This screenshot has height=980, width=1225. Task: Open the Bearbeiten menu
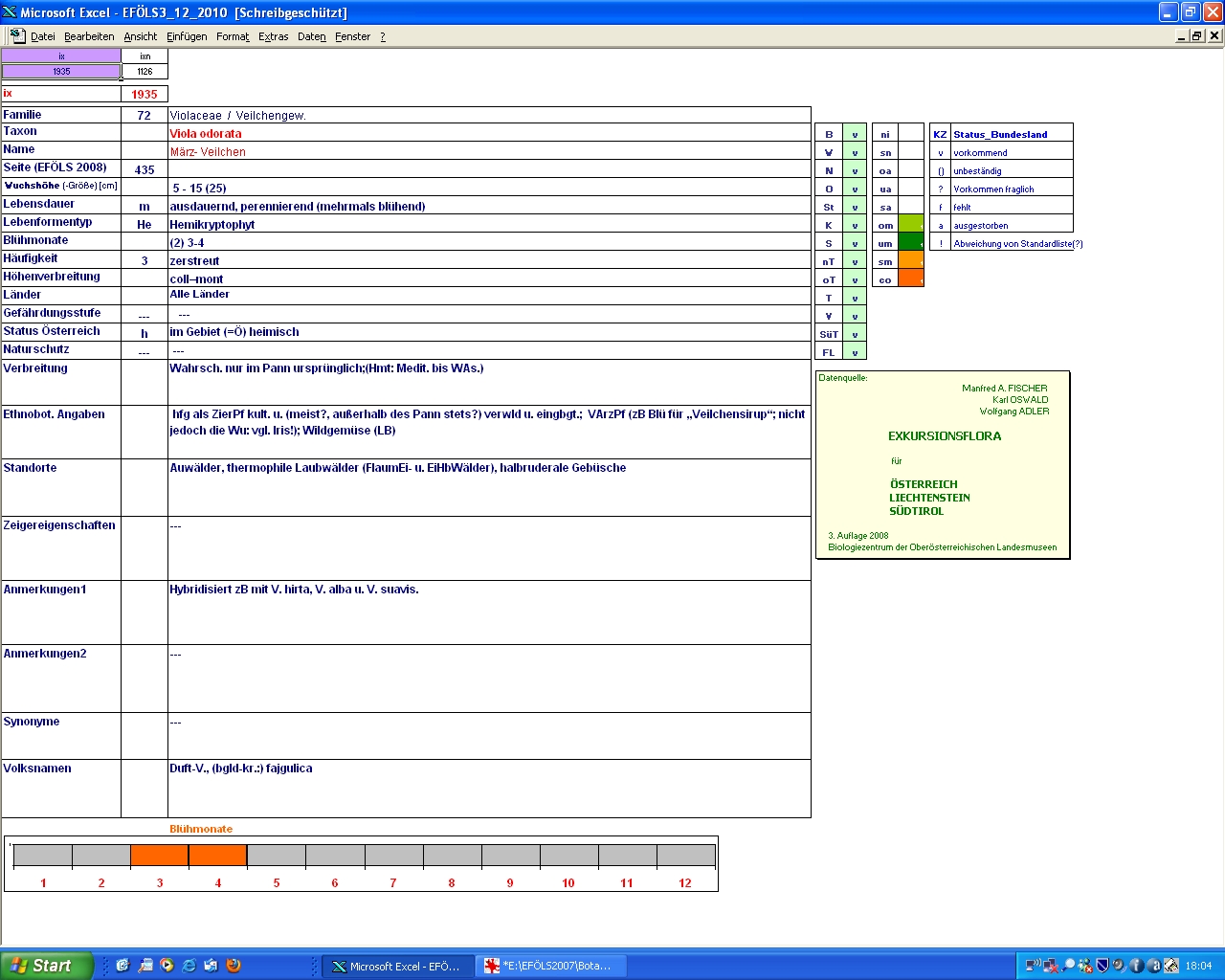[x=89, y=36]
